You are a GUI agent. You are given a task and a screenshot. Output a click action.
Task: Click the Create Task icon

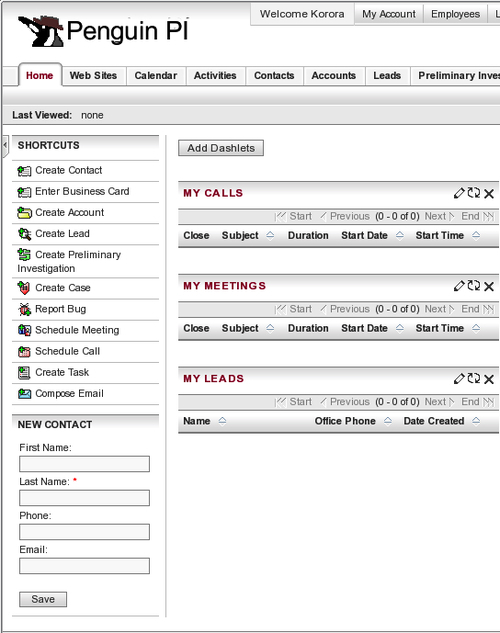(x=24, y=373)
